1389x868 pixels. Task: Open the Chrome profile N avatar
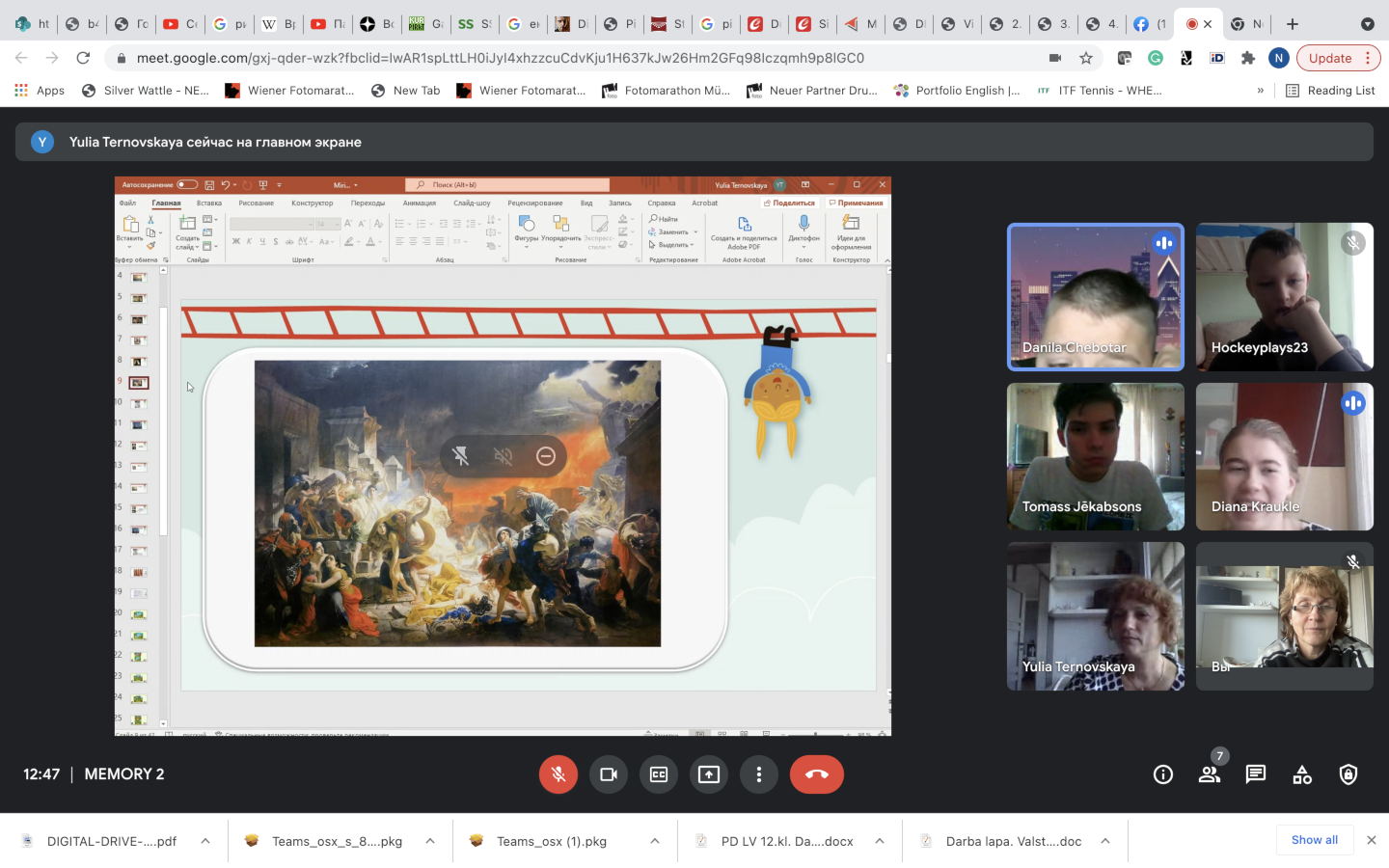click(x=1279, y=58)
